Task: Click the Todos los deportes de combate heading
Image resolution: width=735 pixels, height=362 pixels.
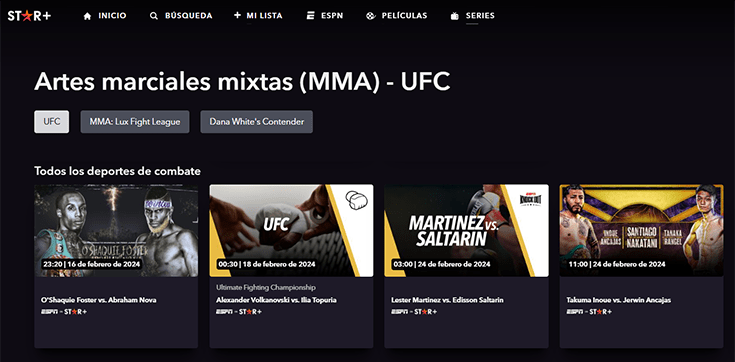Action: (x=117, y=171)
